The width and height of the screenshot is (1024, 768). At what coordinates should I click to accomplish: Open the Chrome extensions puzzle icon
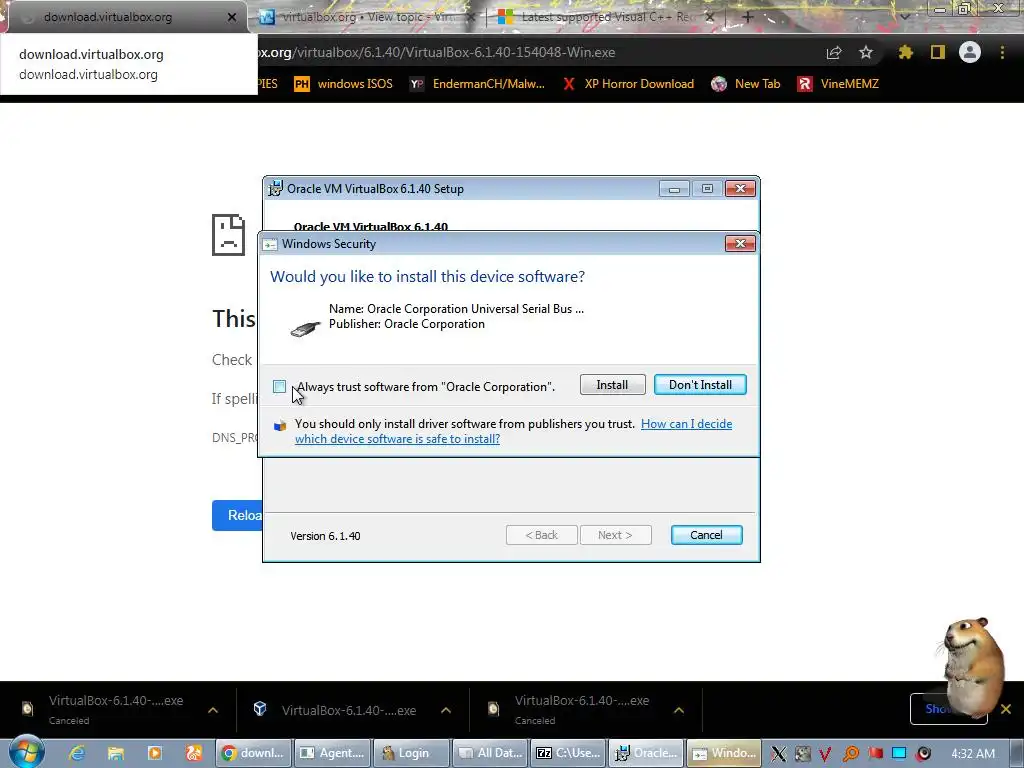pyautogui.click(x=906, y=52)
